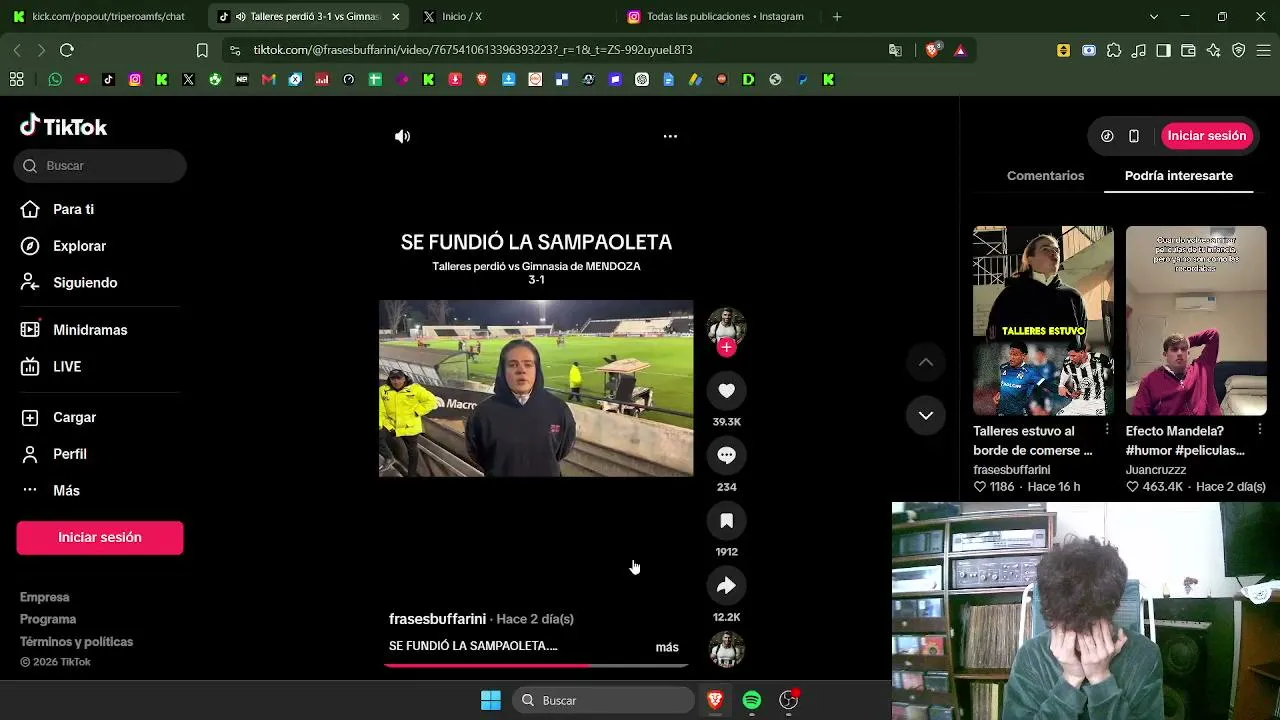Viewport: 1280px width, 720px height.
Task: Open the Gmail bookmark
Action: (268, 79)
